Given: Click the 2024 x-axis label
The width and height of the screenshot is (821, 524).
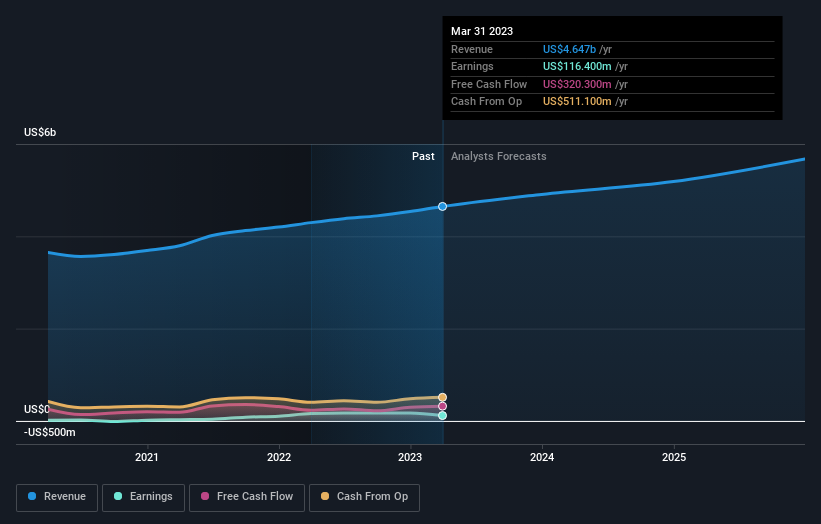Looking at the screenshot, I should tap(542, 457).
